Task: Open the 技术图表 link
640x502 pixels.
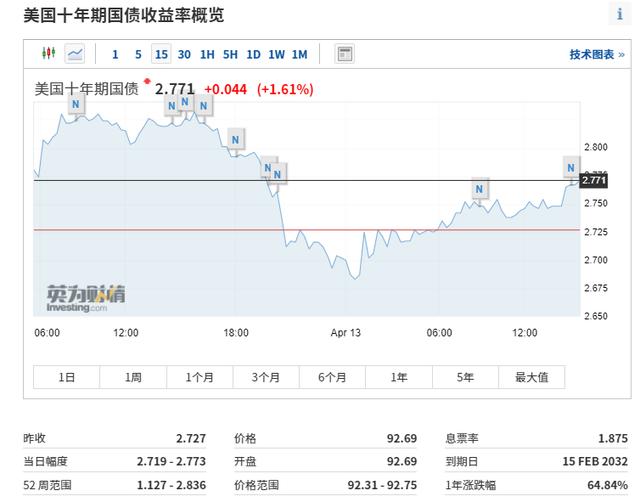Action: click(x=597, y=54)
